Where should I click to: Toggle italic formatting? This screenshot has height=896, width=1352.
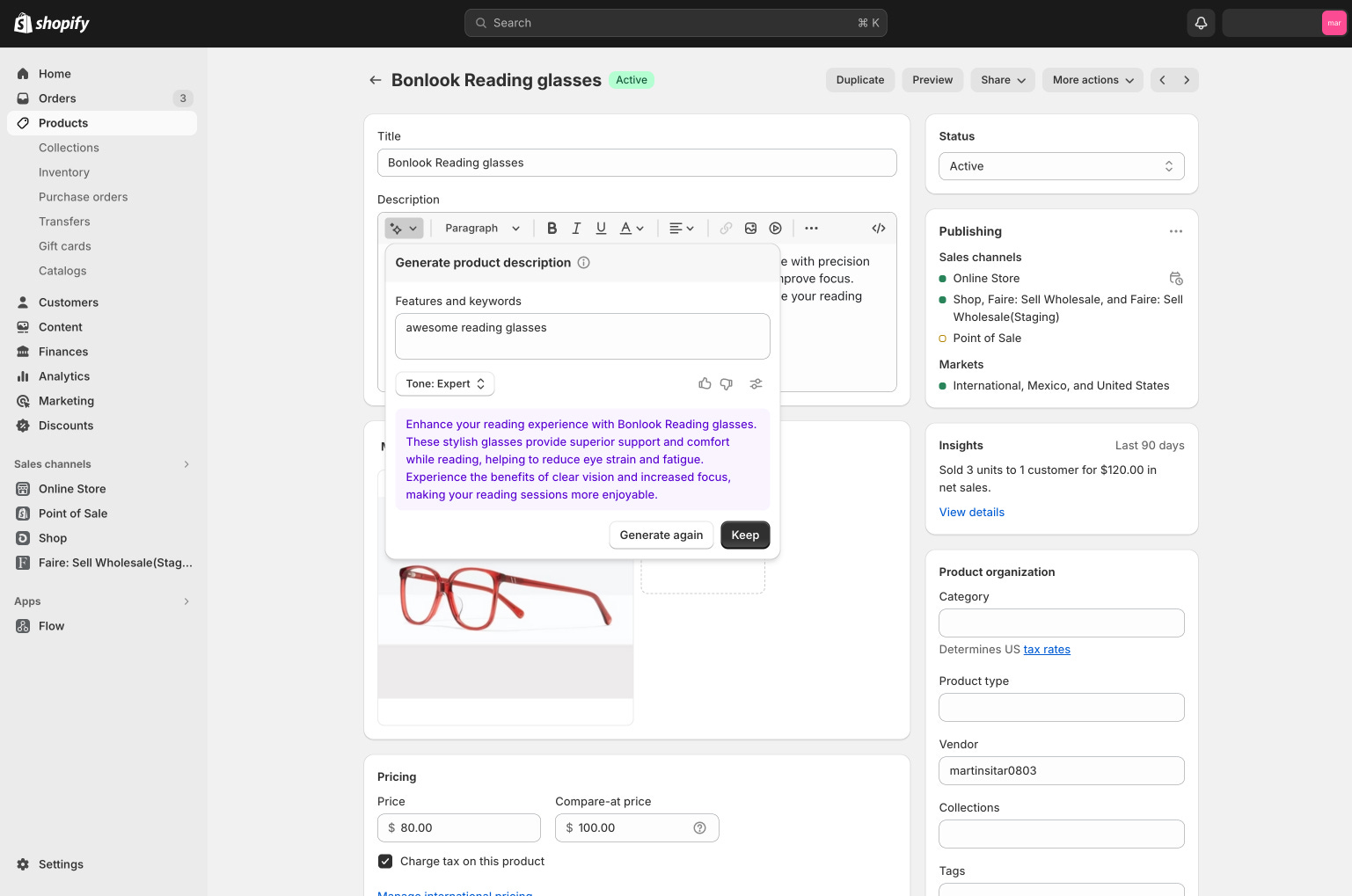tap(576, 229)
